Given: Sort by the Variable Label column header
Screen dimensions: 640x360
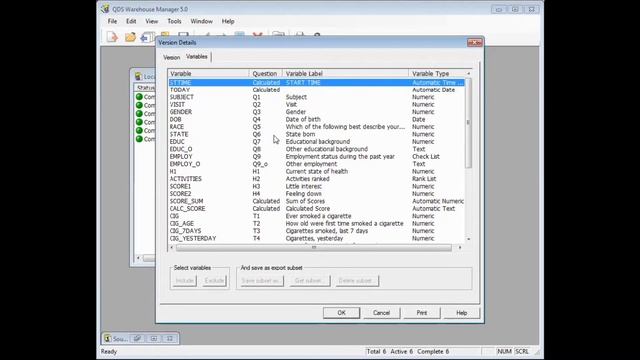Looking at the screenshot, I should click(x=345, y=73).
